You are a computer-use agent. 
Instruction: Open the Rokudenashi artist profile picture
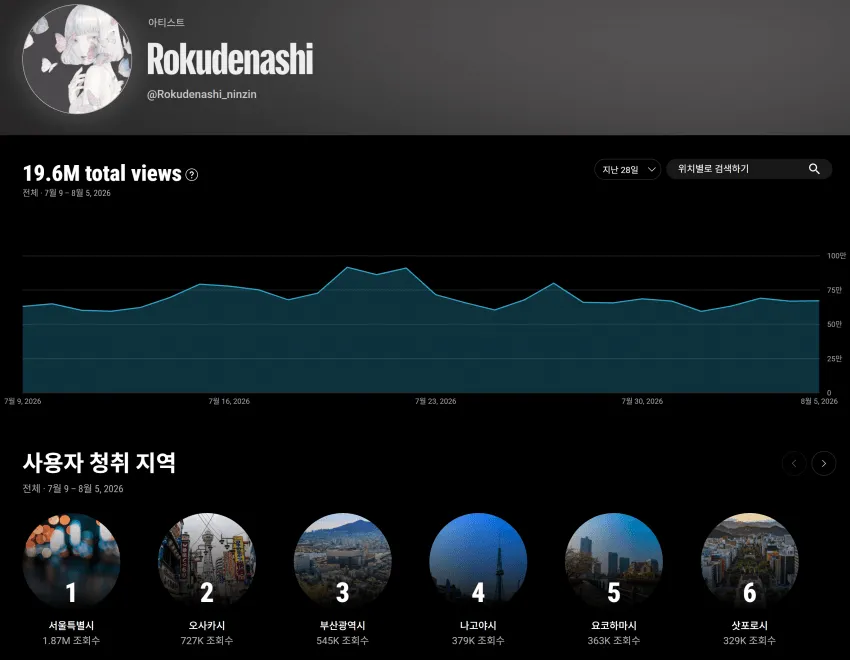76,59
